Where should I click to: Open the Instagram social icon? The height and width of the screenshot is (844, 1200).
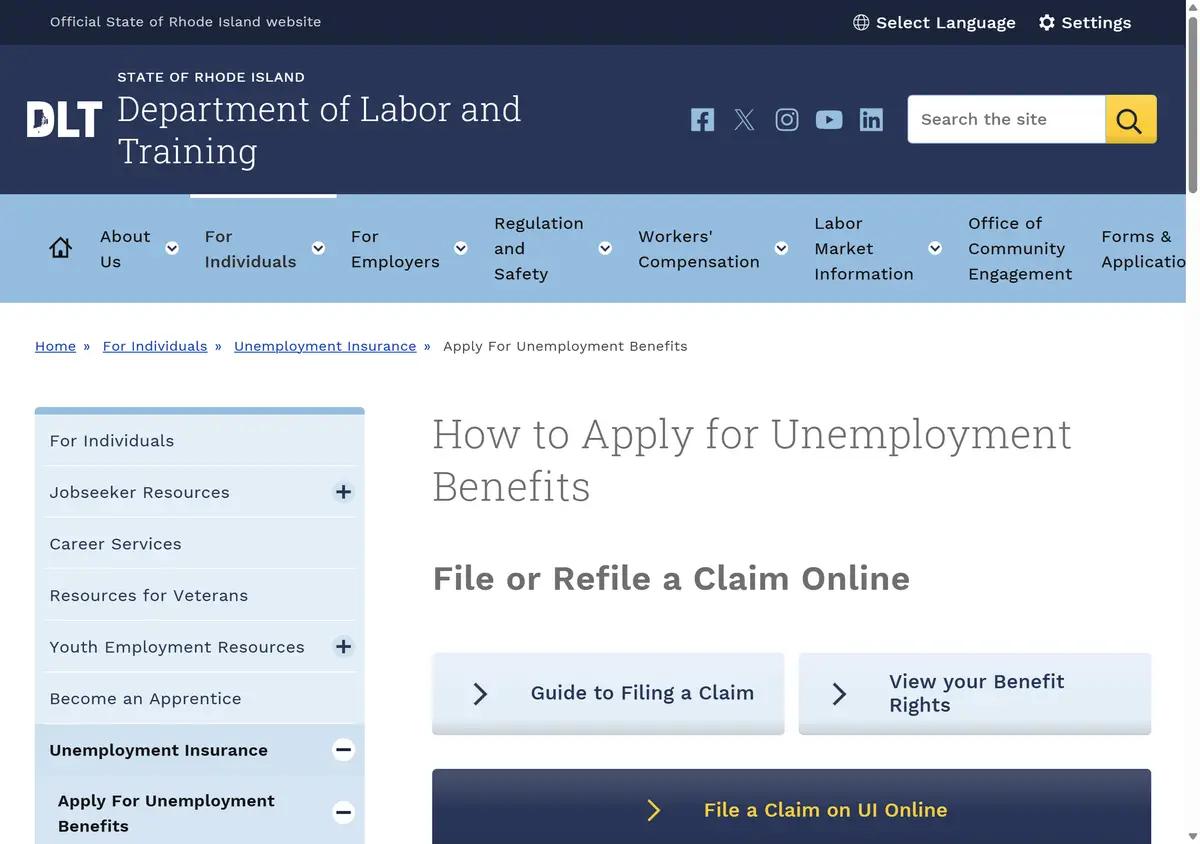pyautogui.click(x=787, y=120)
